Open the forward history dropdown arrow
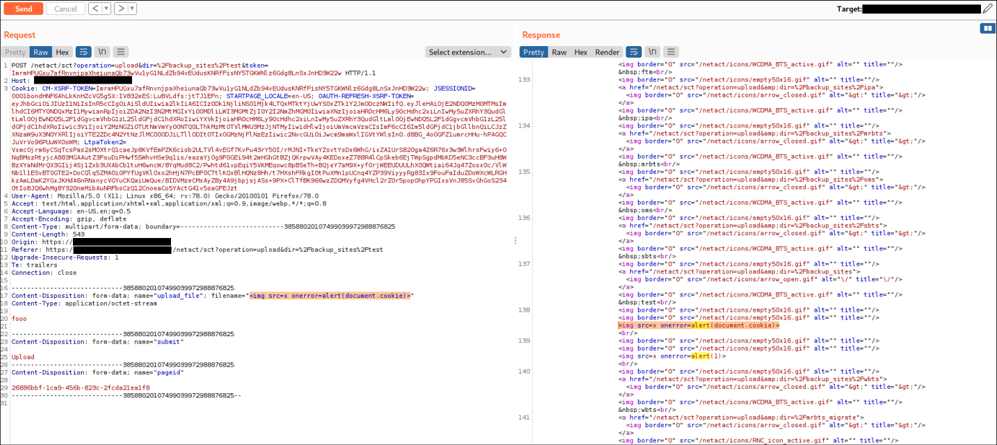Screen dimensions: 997x445 click(134, 9)
